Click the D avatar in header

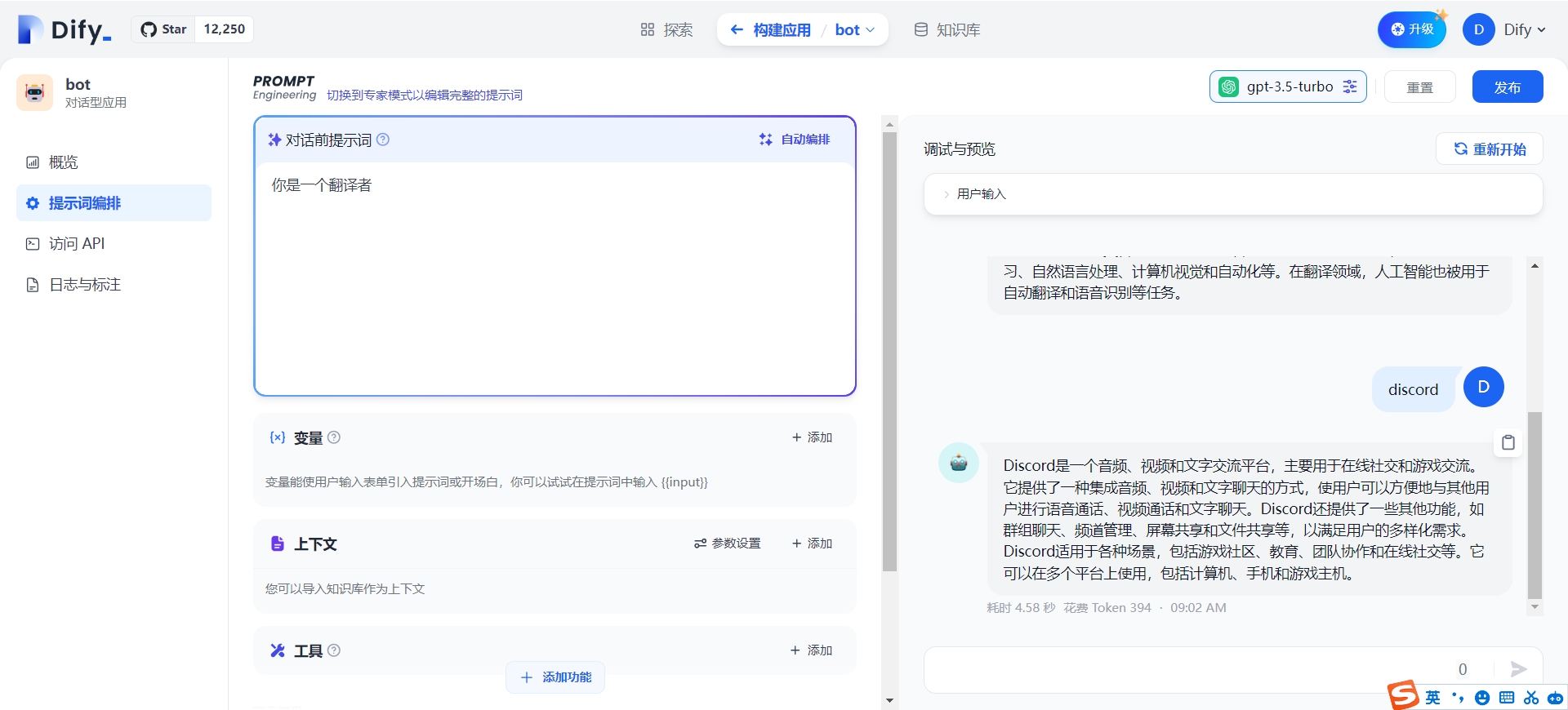[1479, 29]
